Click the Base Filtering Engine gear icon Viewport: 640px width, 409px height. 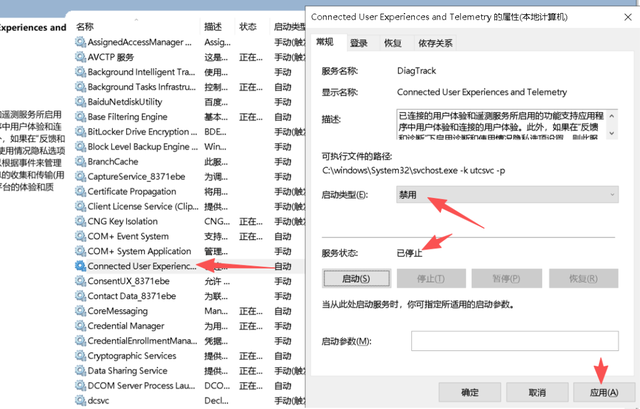80,117
